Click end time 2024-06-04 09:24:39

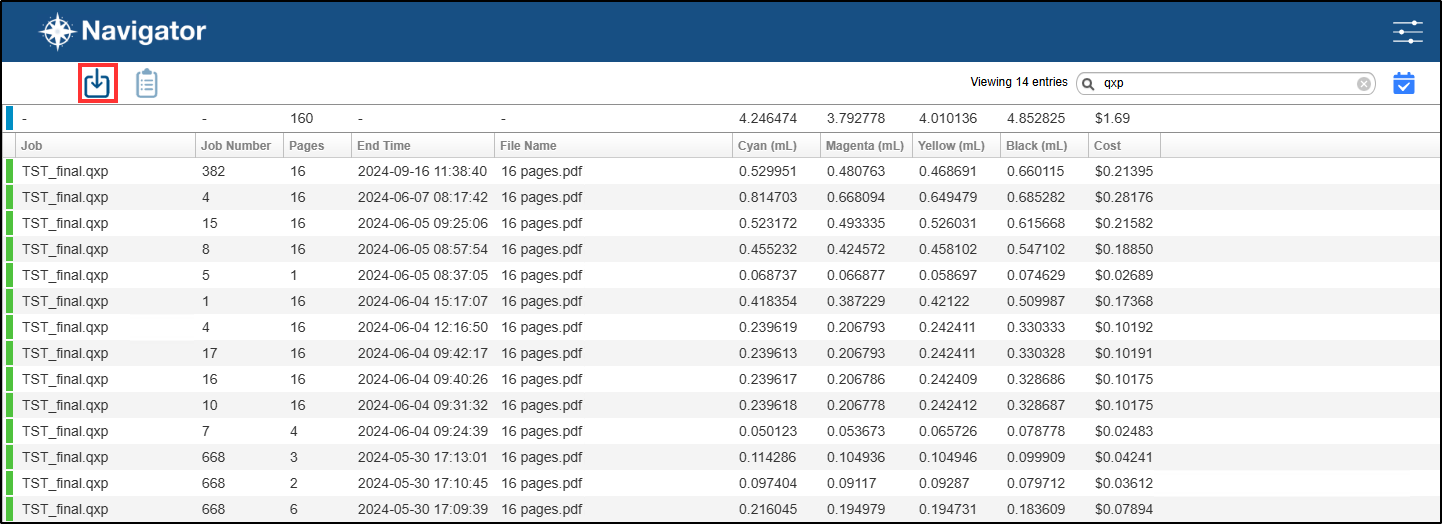pyautogui.click(x=422, y=431)
